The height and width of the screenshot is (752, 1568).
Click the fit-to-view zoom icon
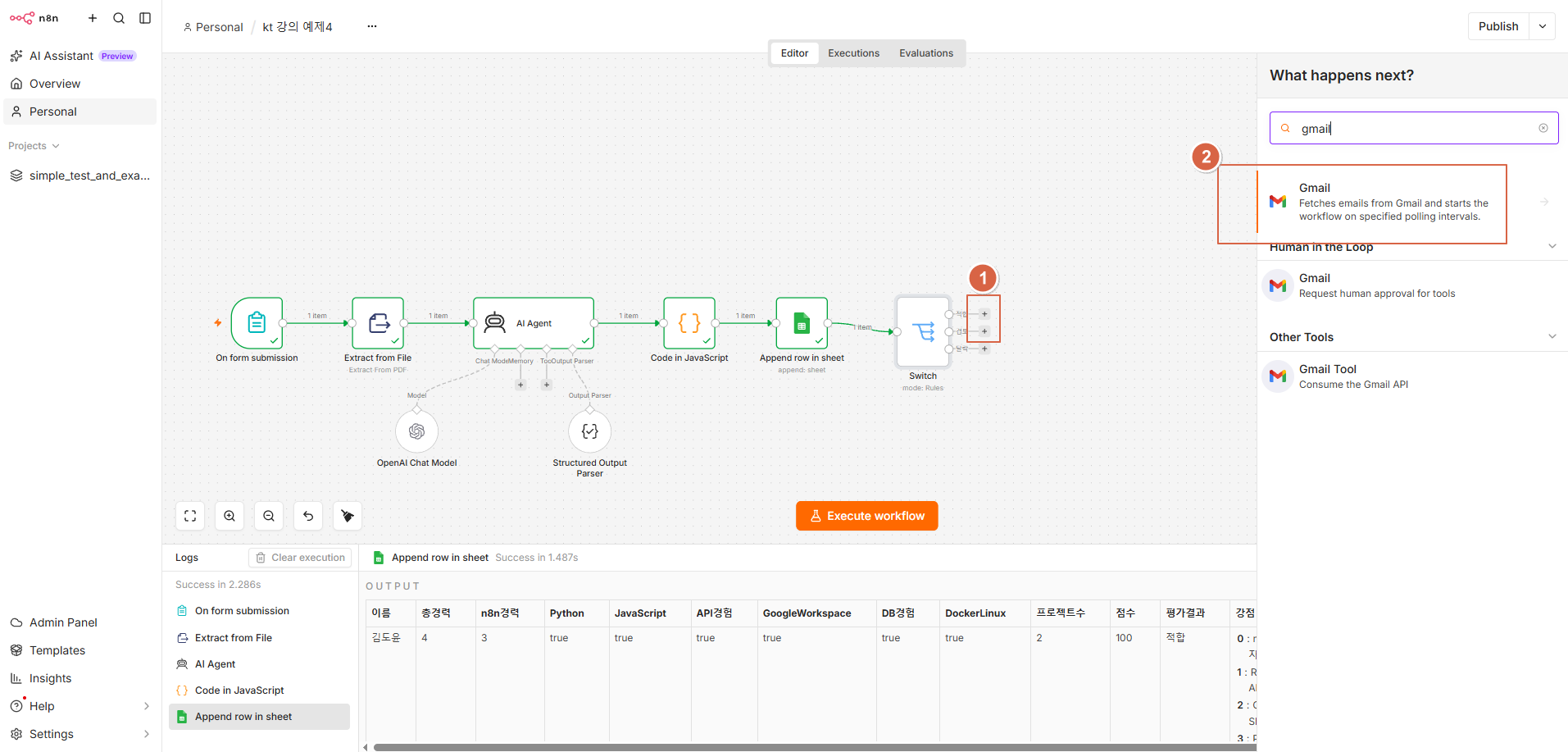[190, 516]
